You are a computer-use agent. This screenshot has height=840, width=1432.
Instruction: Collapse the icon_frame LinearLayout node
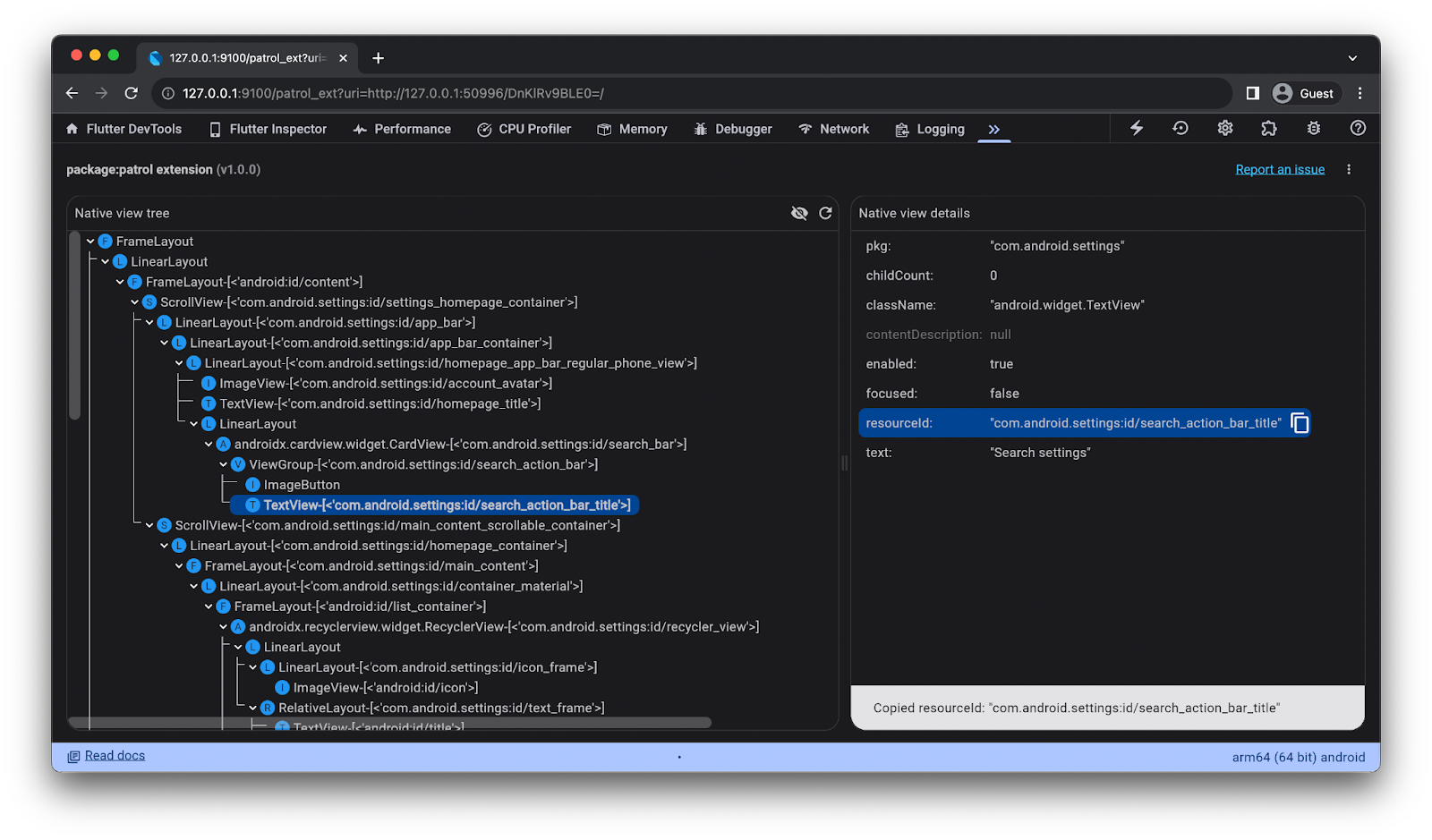[x=253, y=667]
